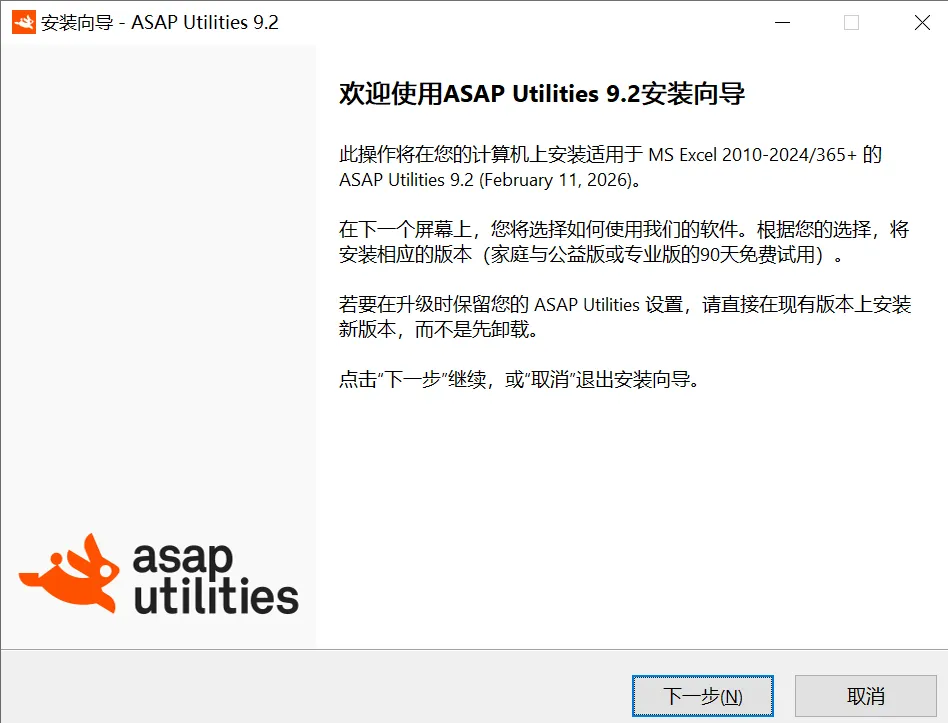Viewport: 948px width, 723px height.
Task: Click the line 新版本，而不是先卸载
Action: coord(438,329)
